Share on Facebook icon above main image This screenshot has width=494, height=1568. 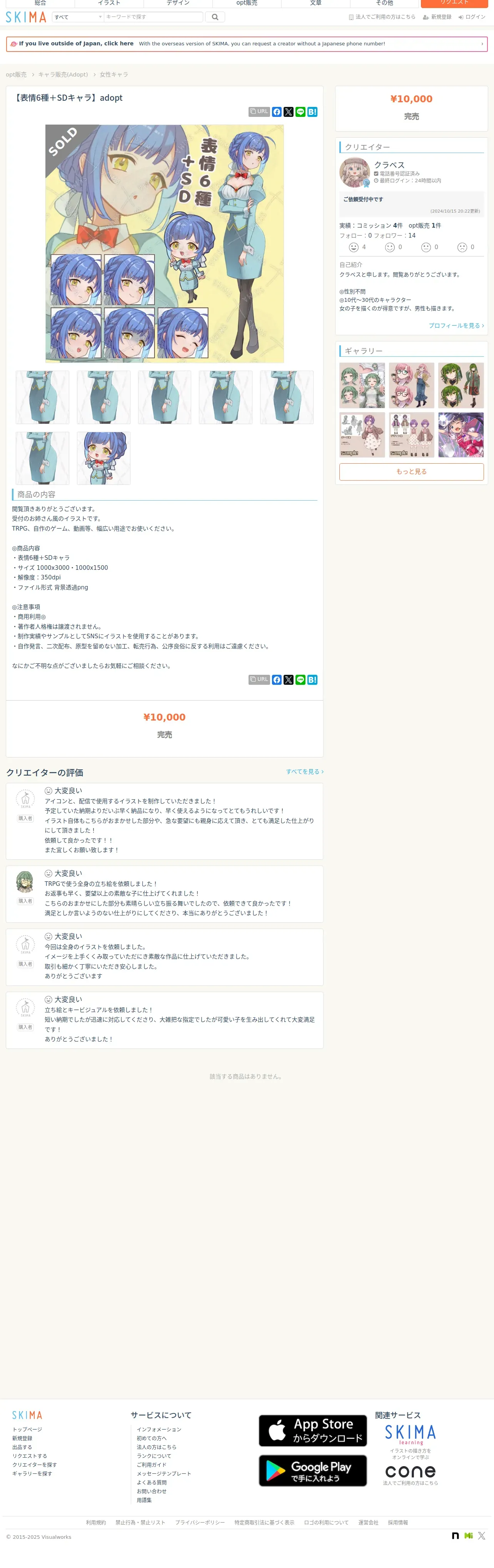pos(277,112)
